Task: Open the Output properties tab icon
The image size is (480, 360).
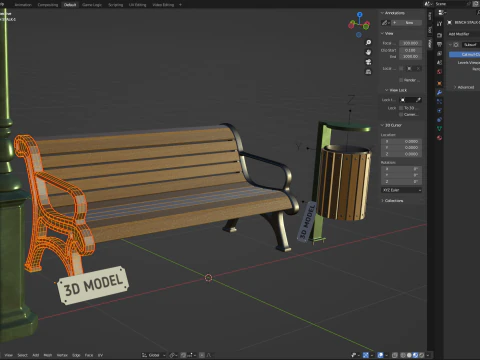Action: tap(439, 44)
